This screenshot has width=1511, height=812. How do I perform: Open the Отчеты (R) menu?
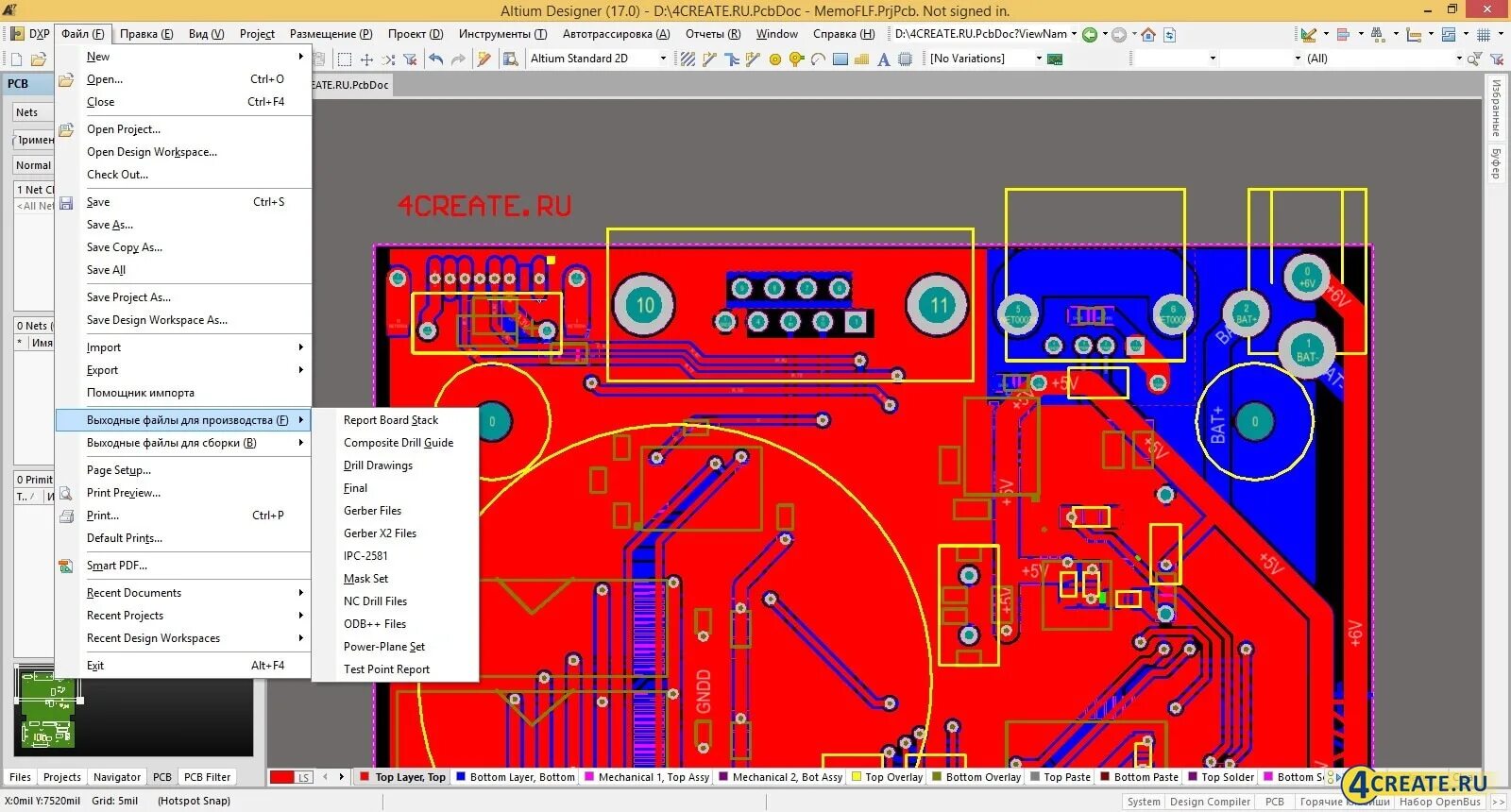713,34
